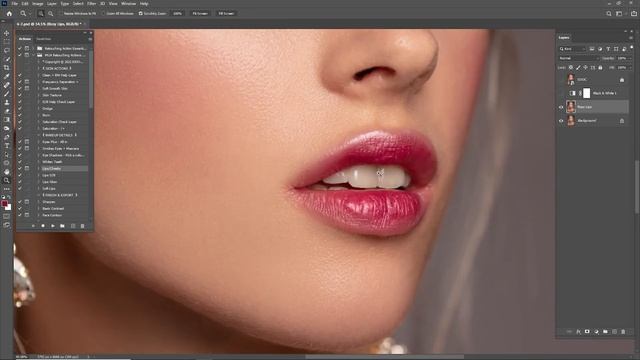Hide the Background layer
This screenshot has width=640, height=360.
coord(561,121)
